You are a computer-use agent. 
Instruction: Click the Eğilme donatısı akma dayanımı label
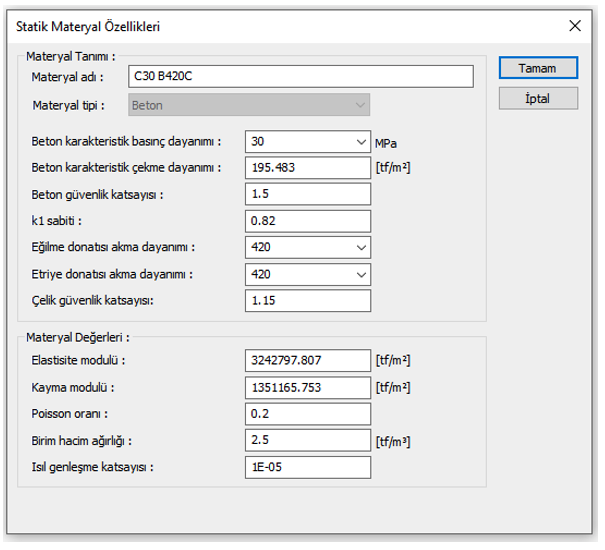click(x=113, y=247)
